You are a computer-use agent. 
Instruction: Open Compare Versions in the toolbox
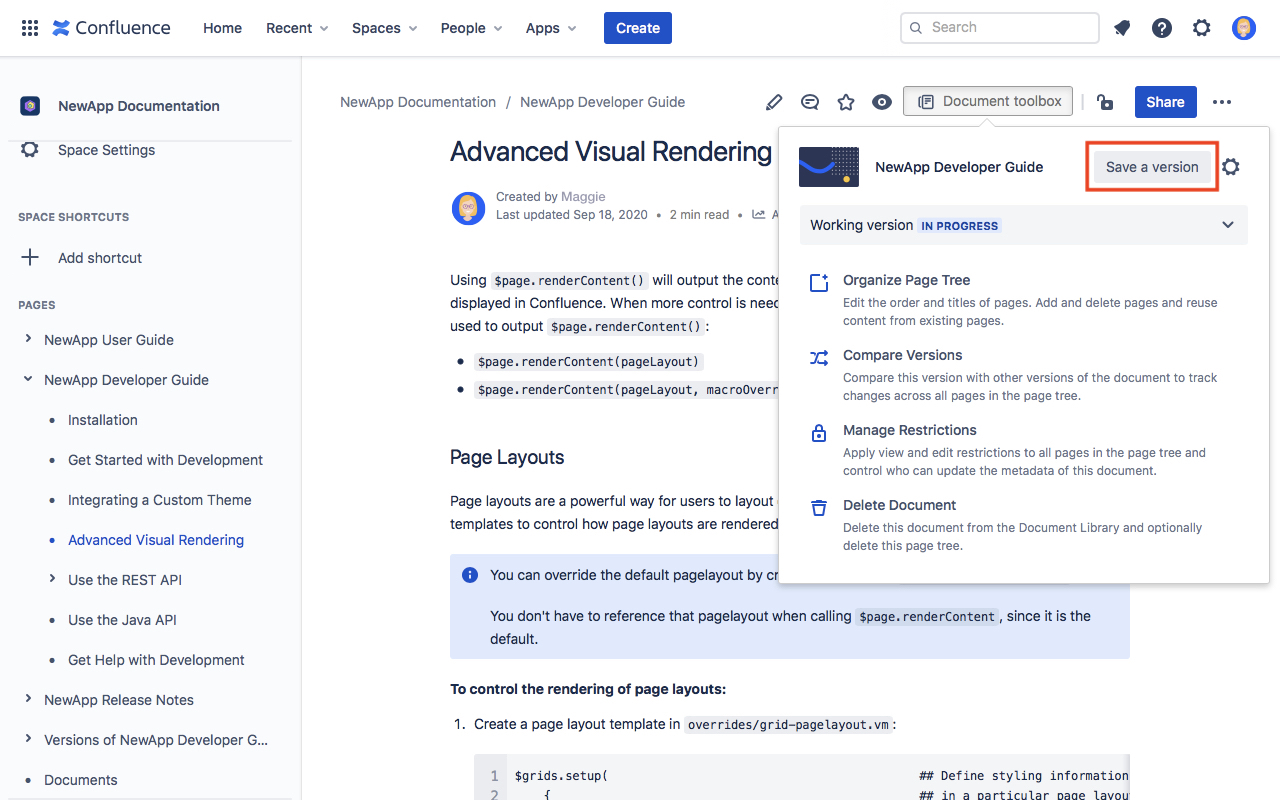tap(902, 355)
